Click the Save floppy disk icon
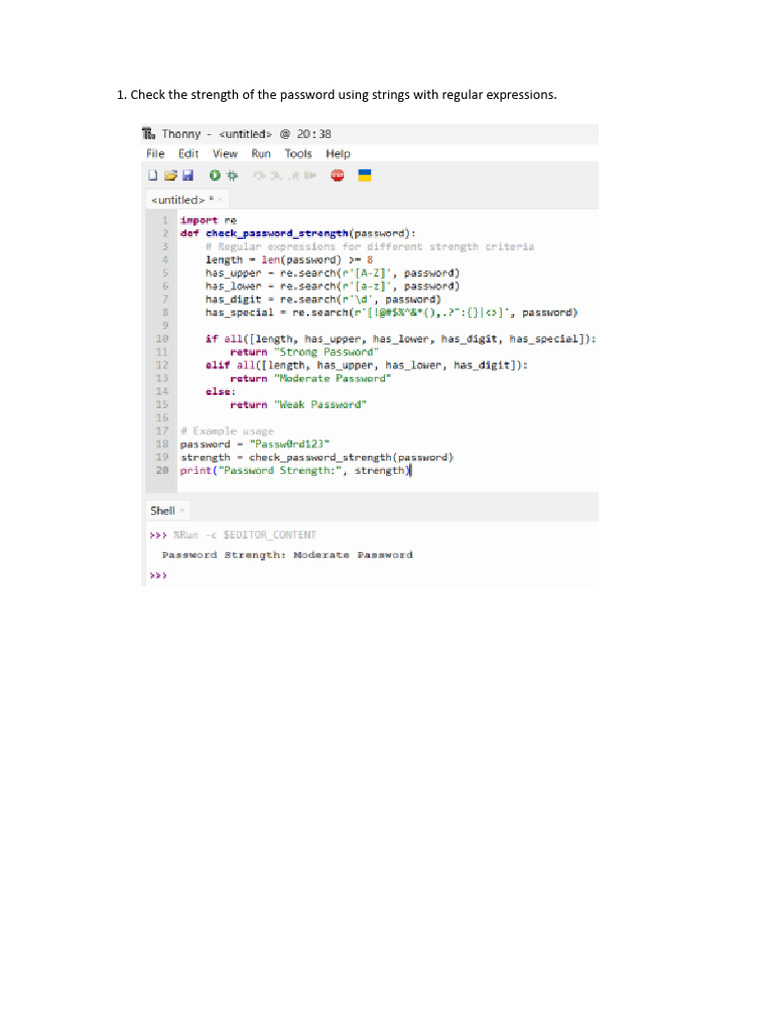The image size is (768, 1024). click(187, 175)
